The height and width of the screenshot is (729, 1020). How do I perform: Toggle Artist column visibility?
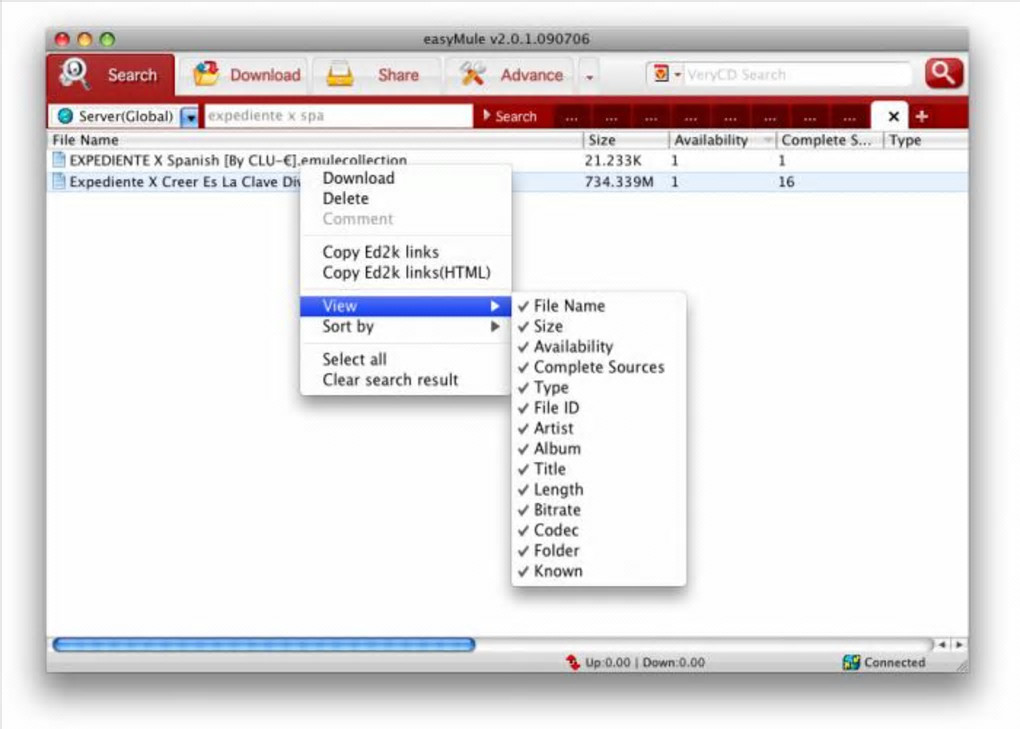[599, 428]
